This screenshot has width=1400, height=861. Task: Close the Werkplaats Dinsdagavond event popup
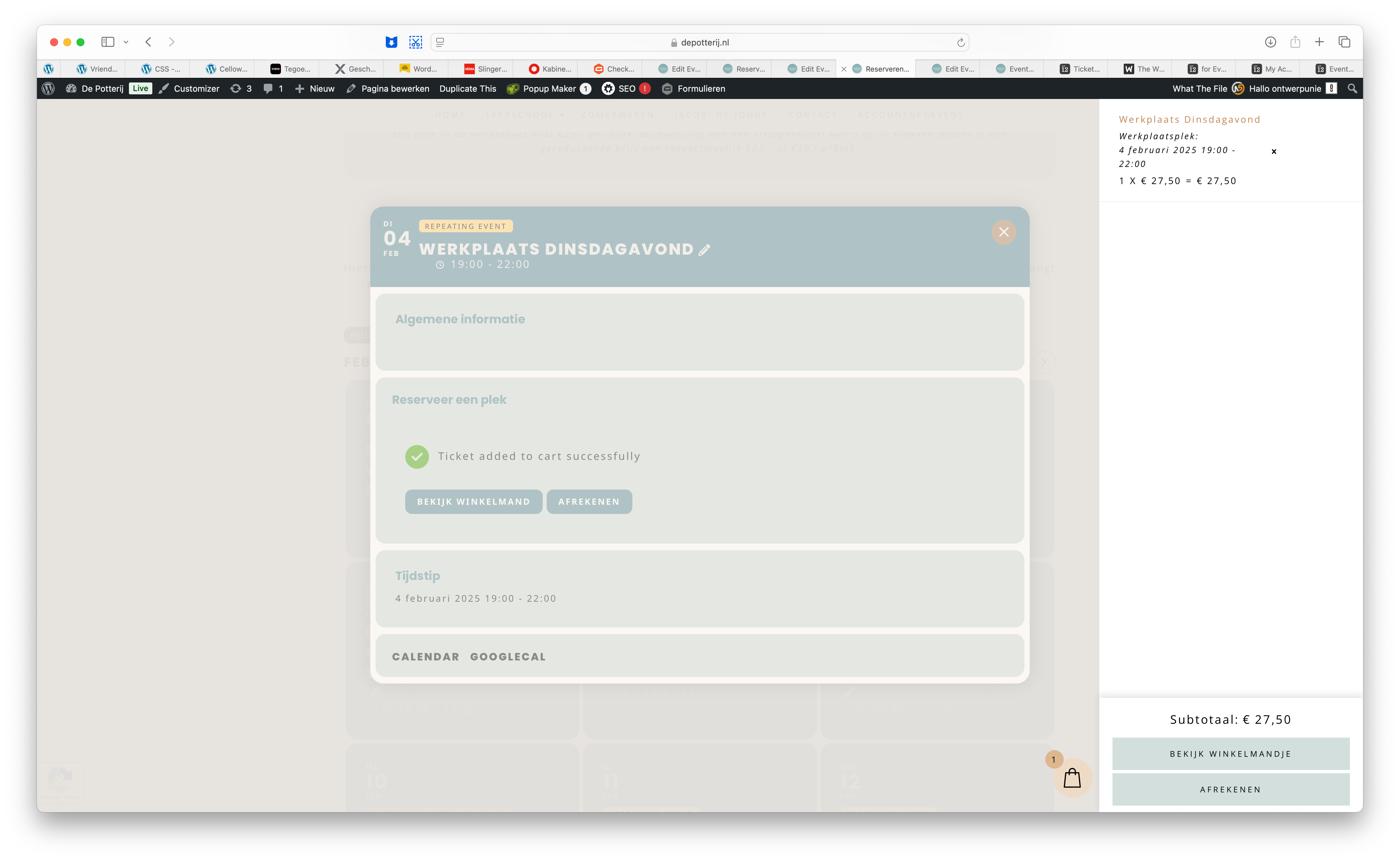[1003, 232]
